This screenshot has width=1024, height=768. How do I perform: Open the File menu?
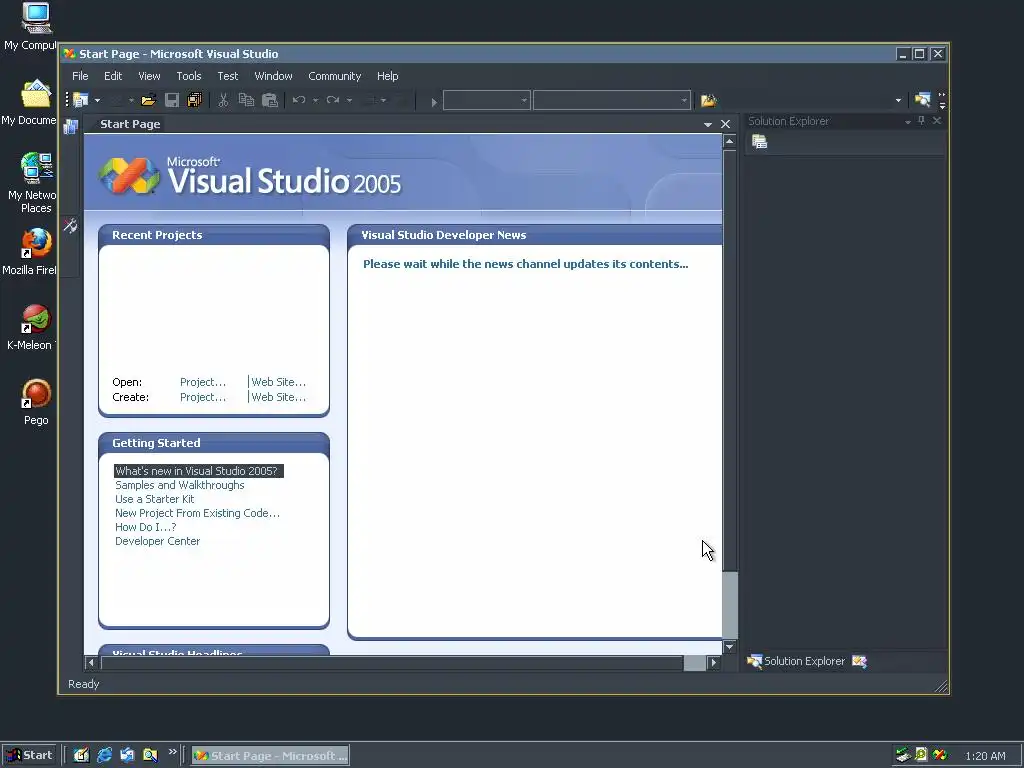[x=80, y=76]
